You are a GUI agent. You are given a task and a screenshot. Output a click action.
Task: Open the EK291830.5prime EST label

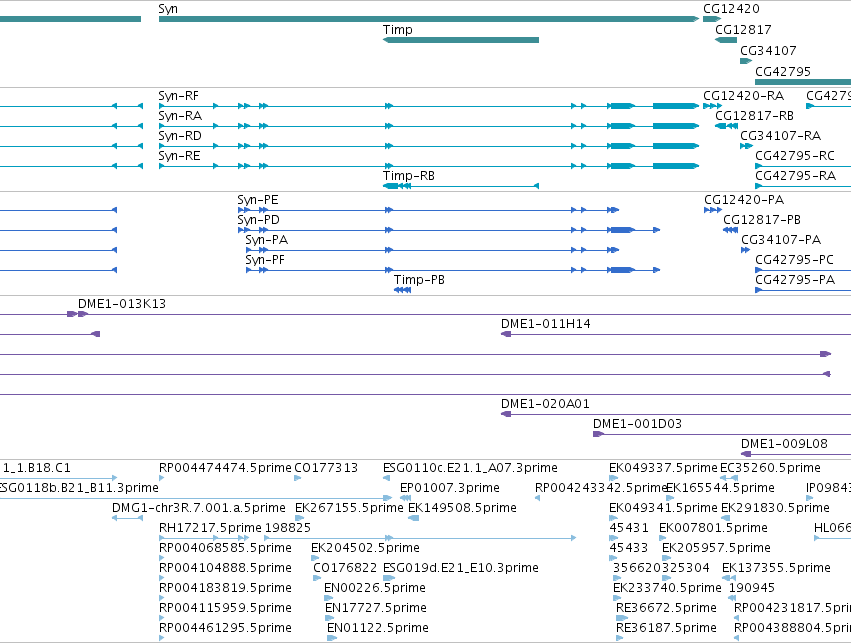click(775, 508)
